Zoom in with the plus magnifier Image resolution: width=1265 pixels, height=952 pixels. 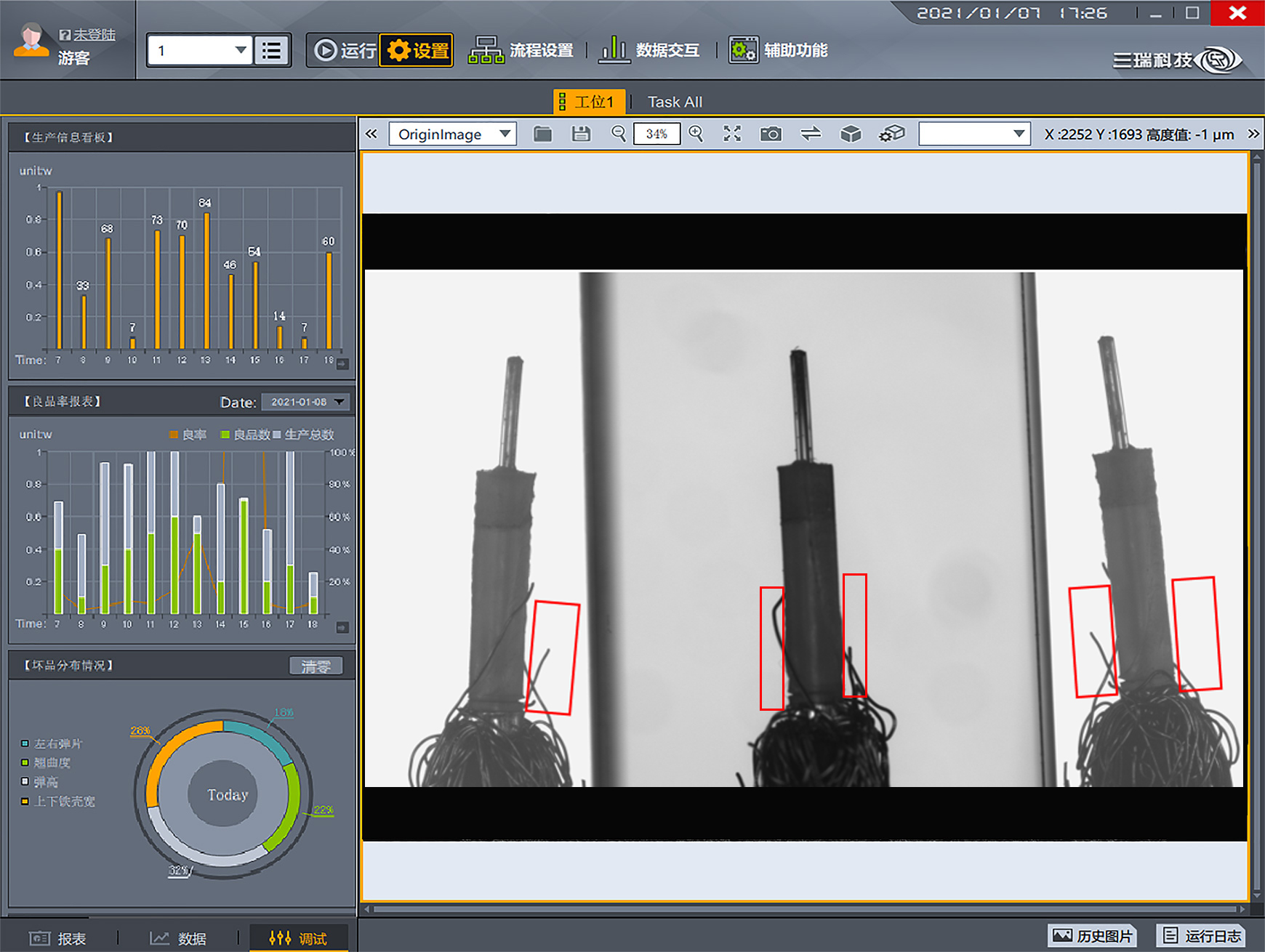click(x=696, y=134)
